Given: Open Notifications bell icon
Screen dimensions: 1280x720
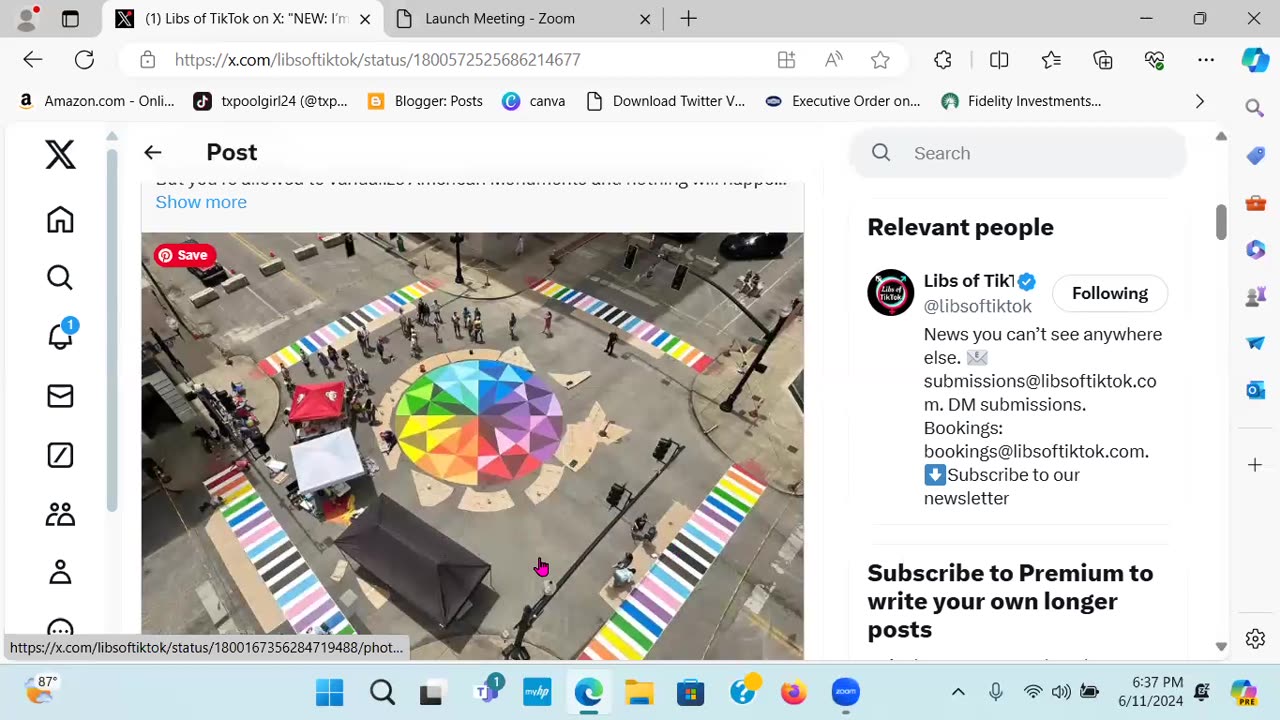Looking at the screenshot, I should click(60, 336).
